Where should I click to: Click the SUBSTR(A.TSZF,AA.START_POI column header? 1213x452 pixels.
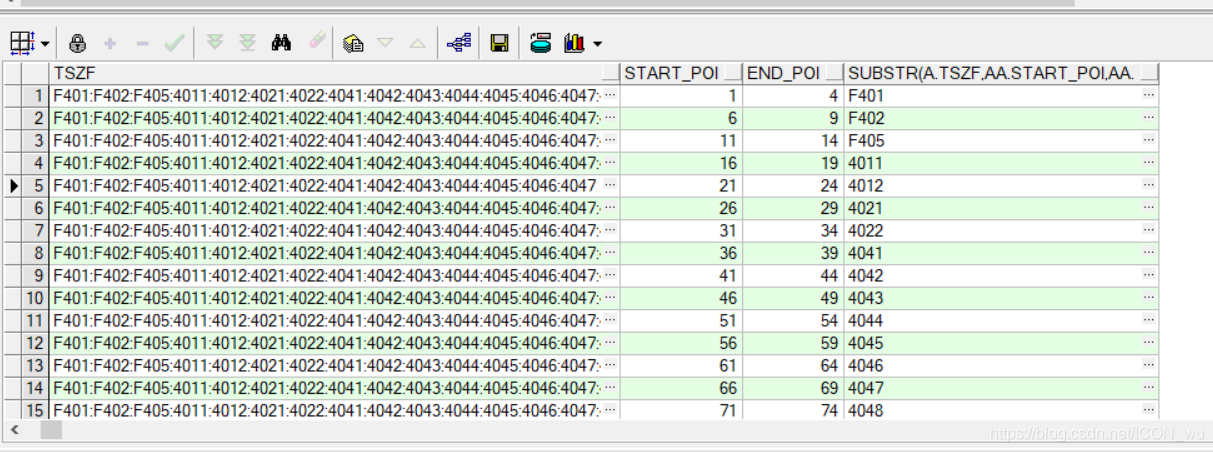pos(1001,73)
